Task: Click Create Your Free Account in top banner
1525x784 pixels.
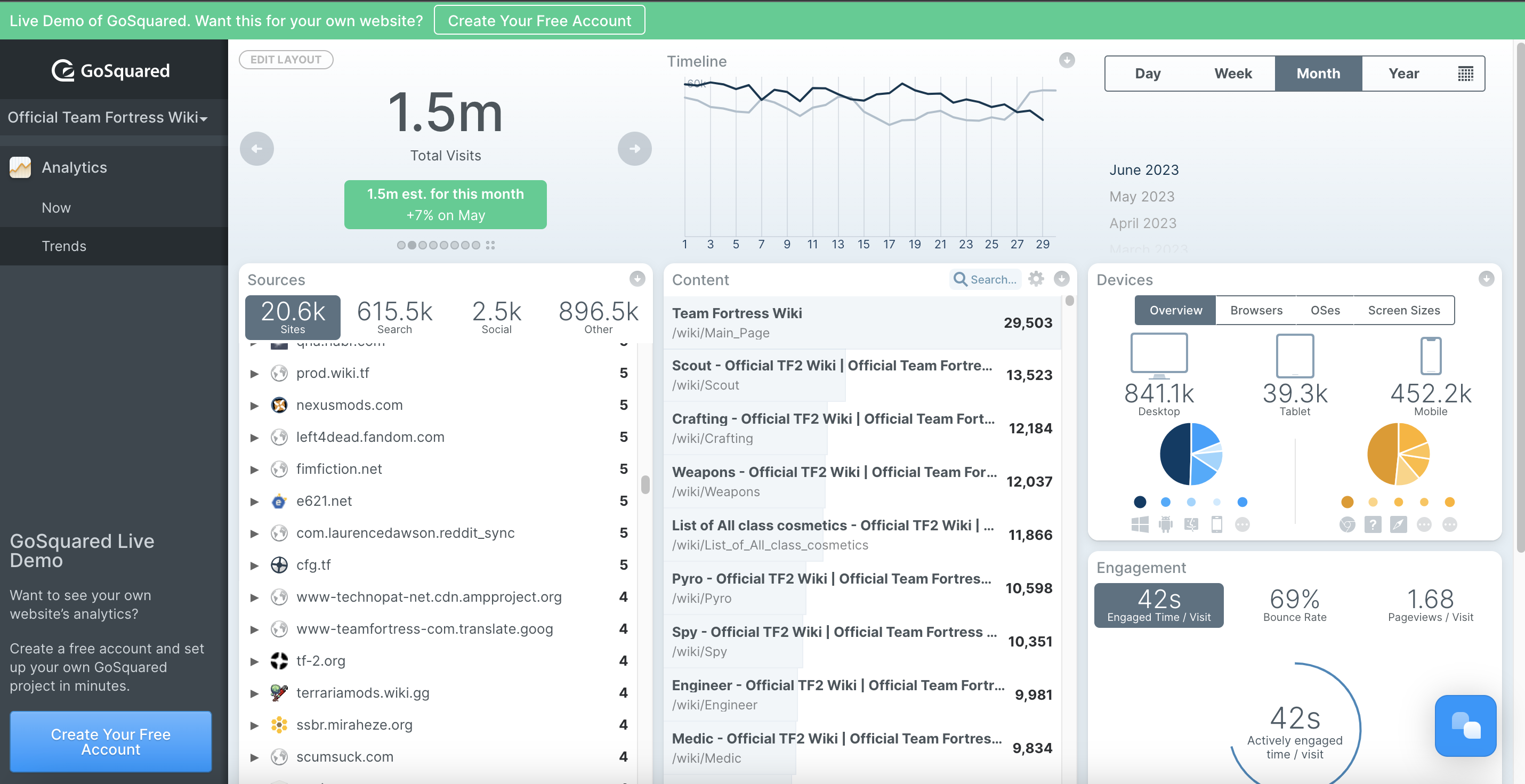Action: 539,21
